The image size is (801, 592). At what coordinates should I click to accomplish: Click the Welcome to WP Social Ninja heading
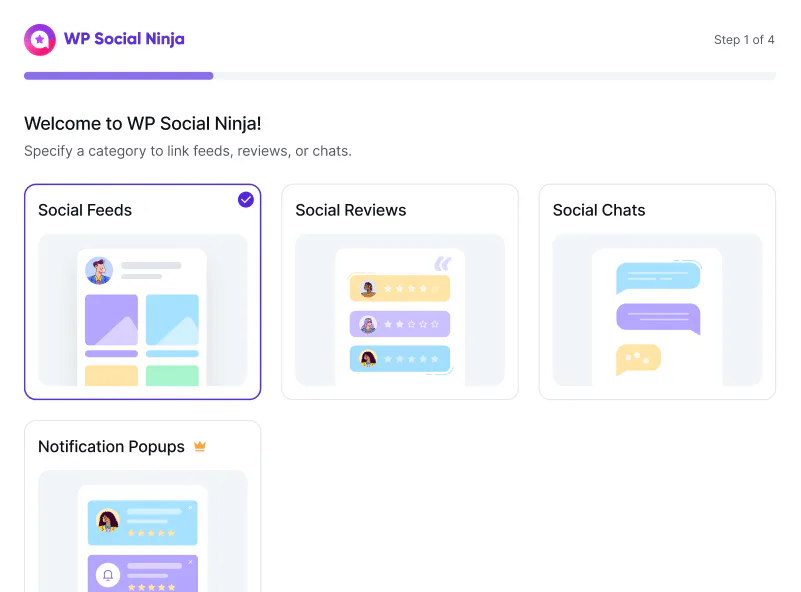(143, 124)
